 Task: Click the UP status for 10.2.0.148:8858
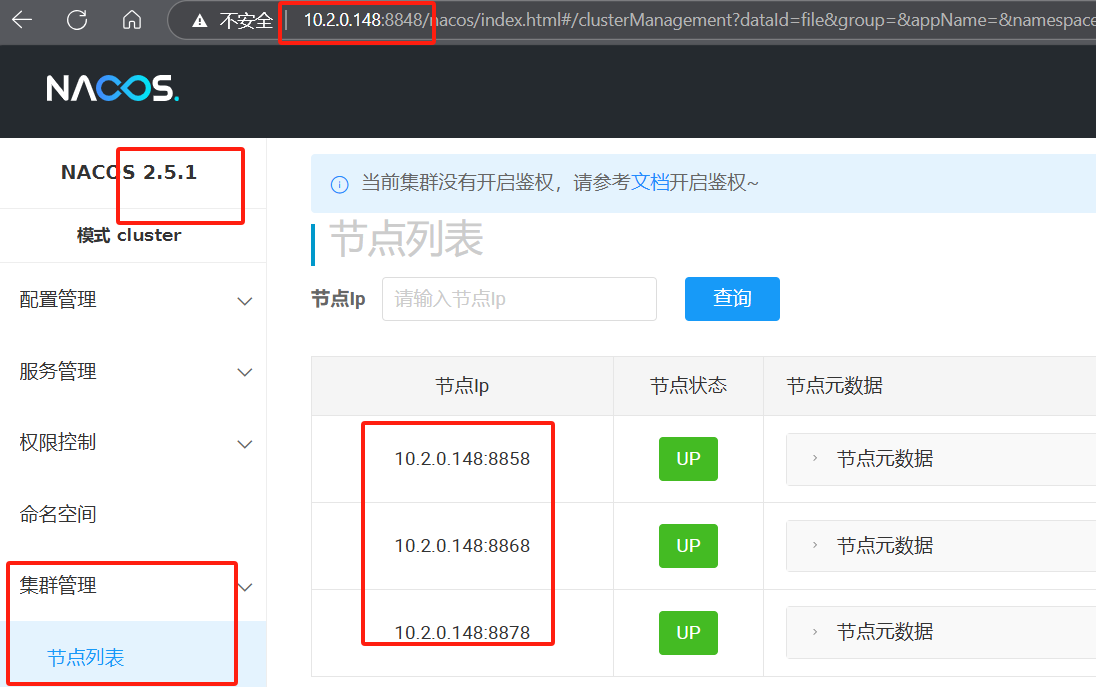(688, 458)
